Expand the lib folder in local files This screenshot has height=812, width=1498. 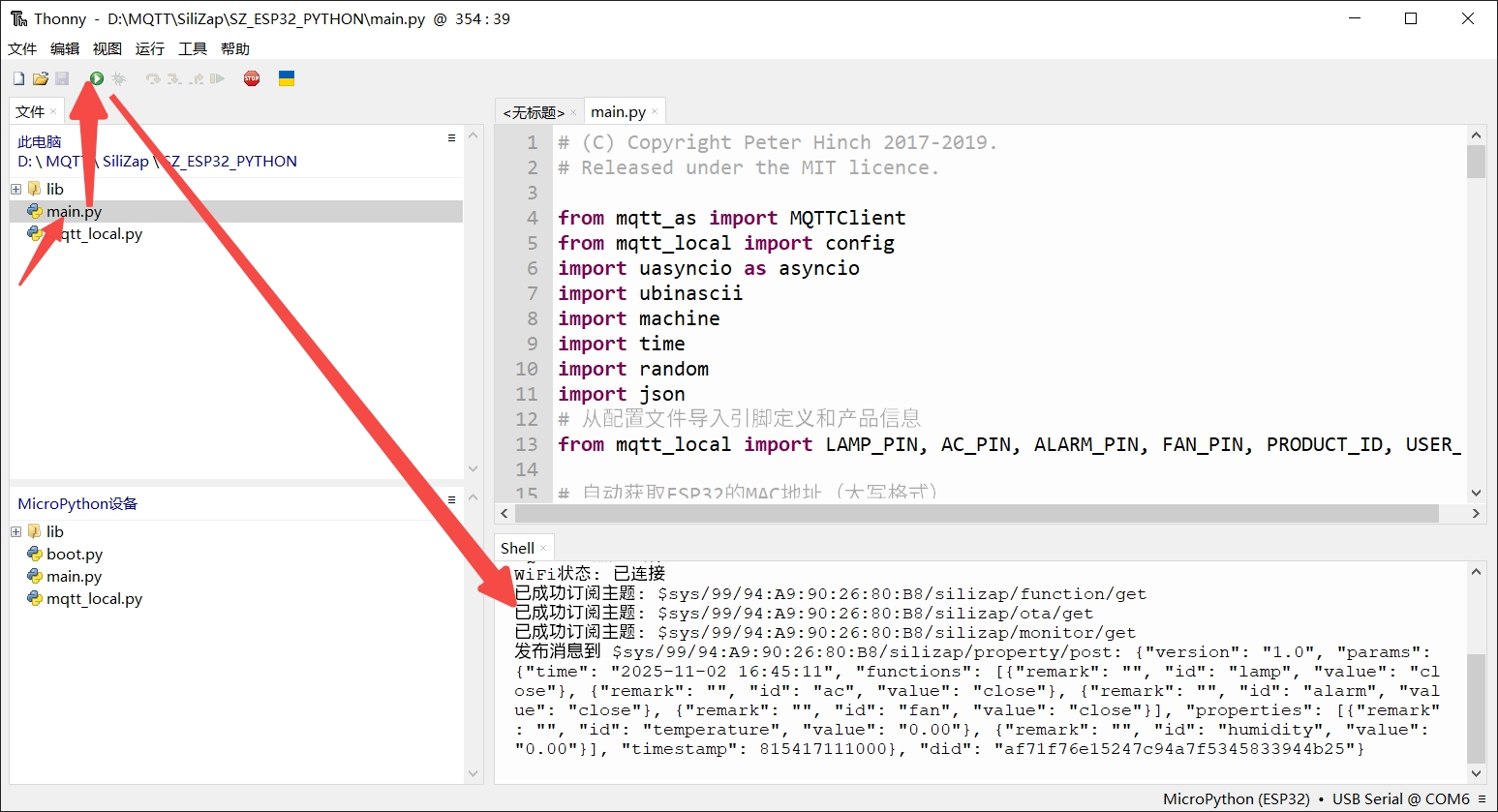click(15, 188)
